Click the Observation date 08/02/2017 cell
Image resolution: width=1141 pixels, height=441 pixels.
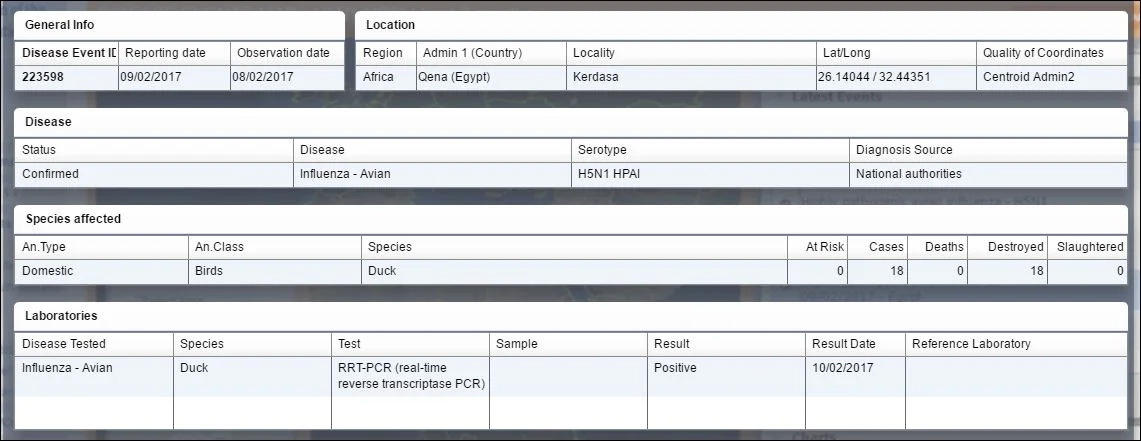(287, 77)
